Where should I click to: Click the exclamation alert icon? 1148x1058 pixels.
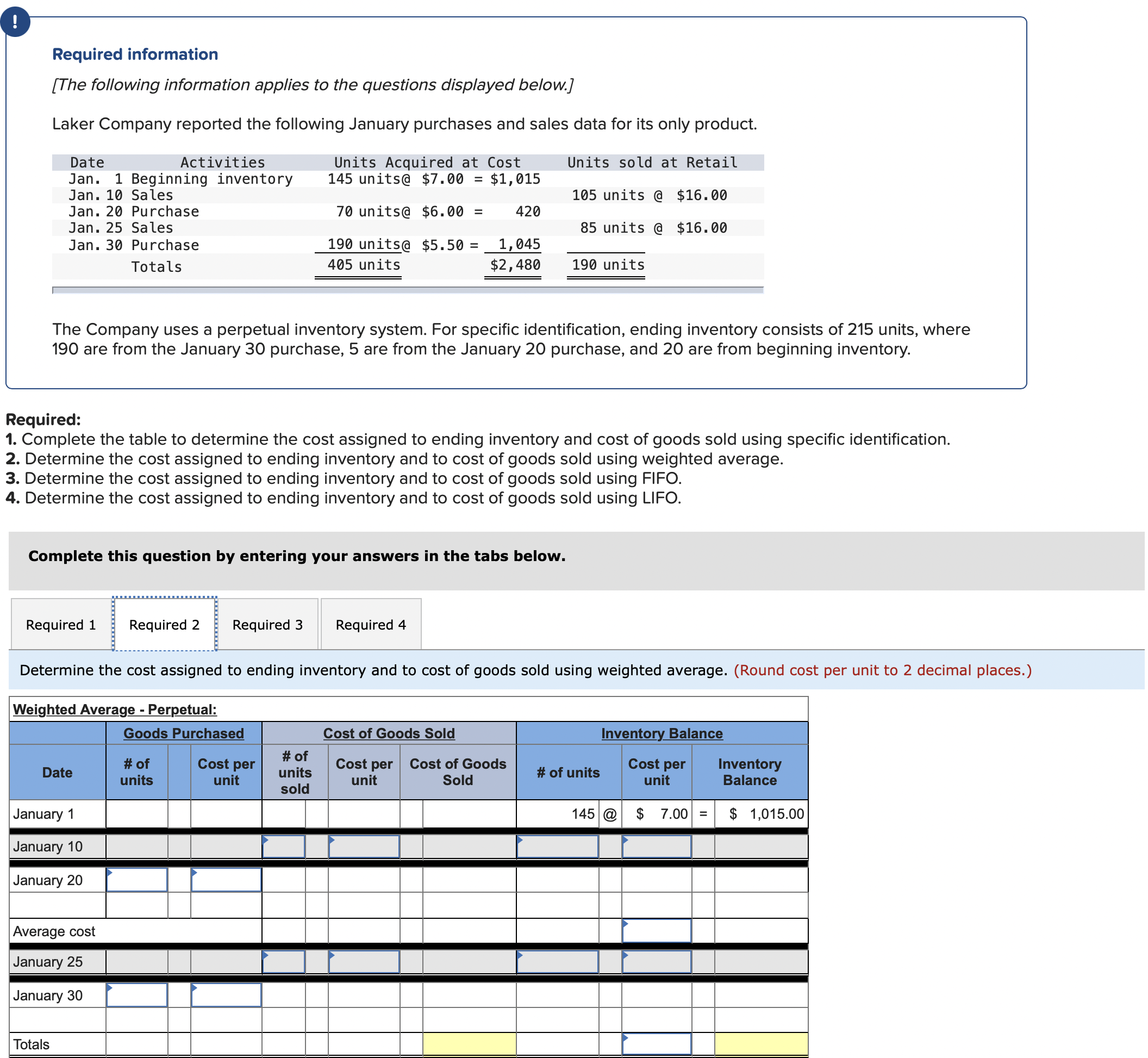tap(15, 22)
